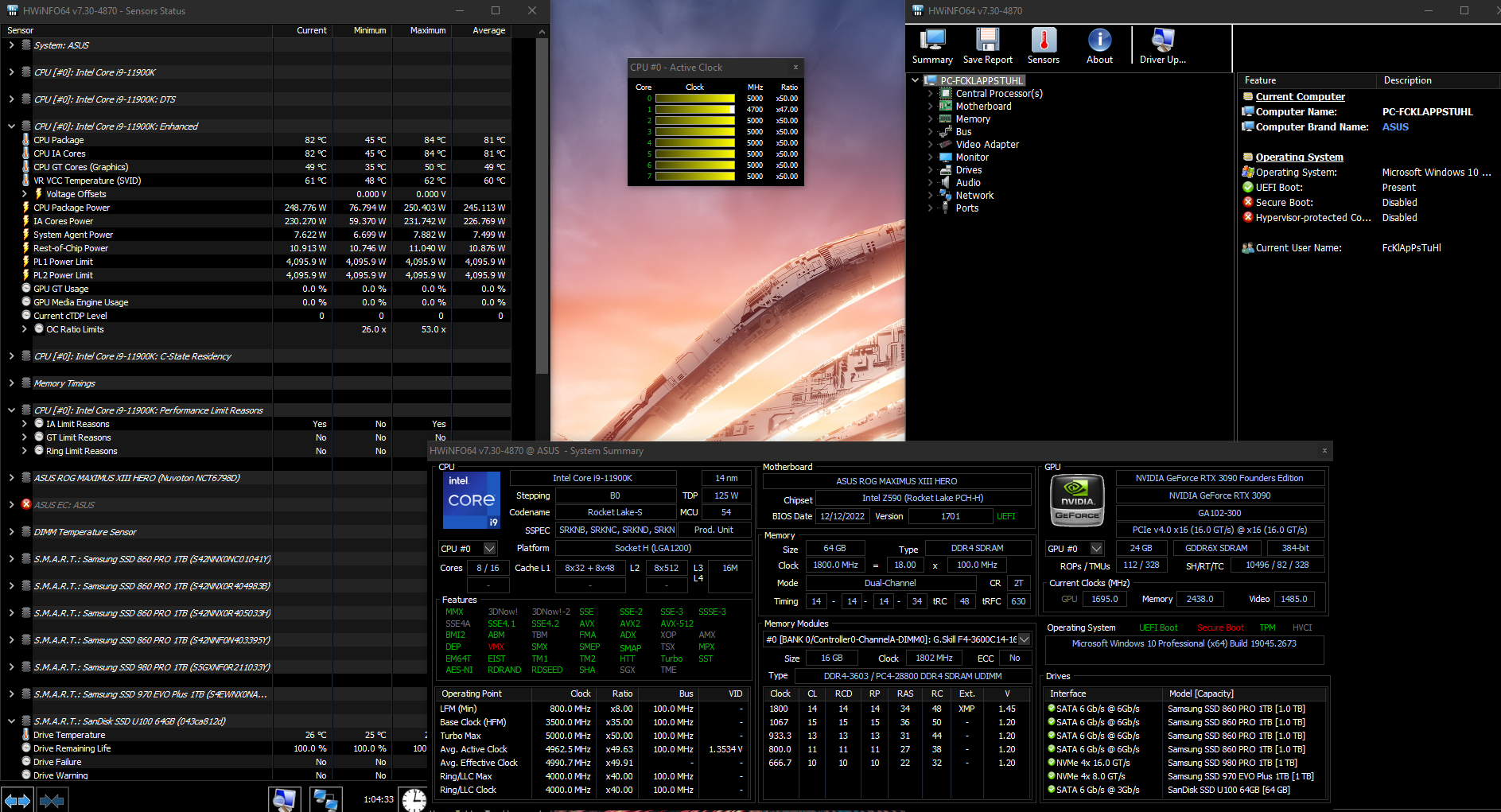The height and width of the screenshot is (812, 1501).
Task: Click the clock icon beside the elapsed time
Action: [x=414, y=799]
